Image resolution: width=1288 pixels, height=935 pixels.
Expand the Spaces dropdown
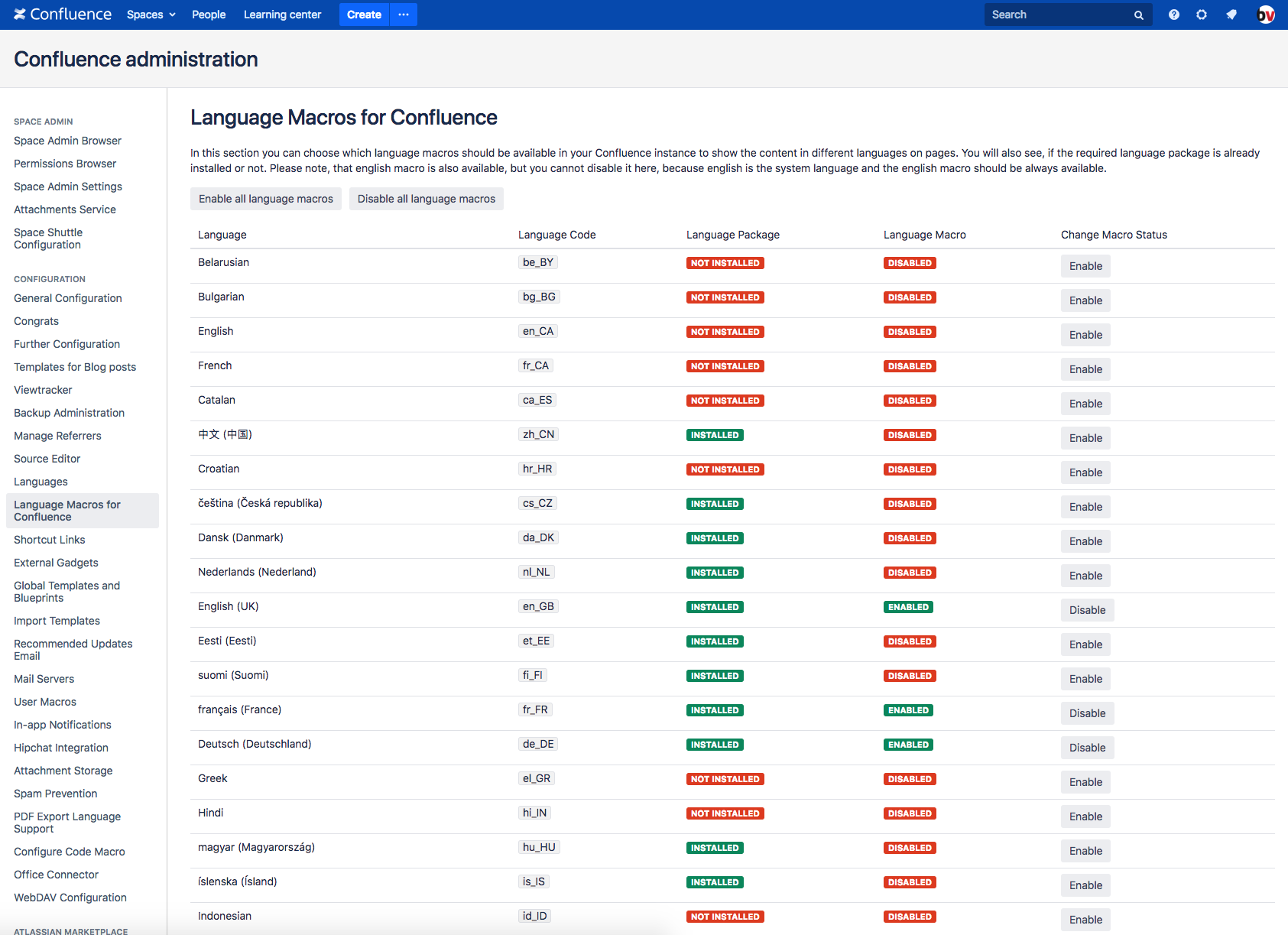coord(151,15)
